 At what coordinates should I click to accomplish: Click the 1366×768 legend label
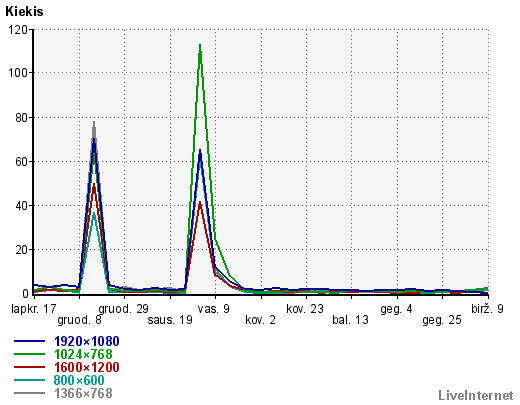[83, 393]
